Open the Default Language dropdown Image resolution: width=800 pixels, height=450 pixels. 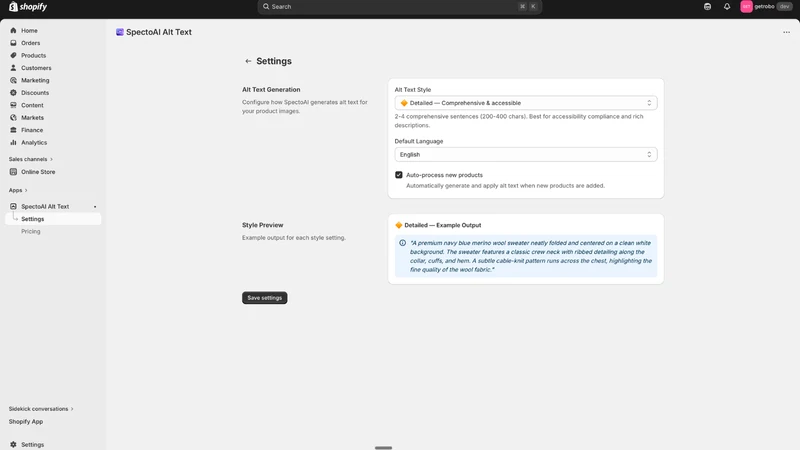[x=526, y=155]
